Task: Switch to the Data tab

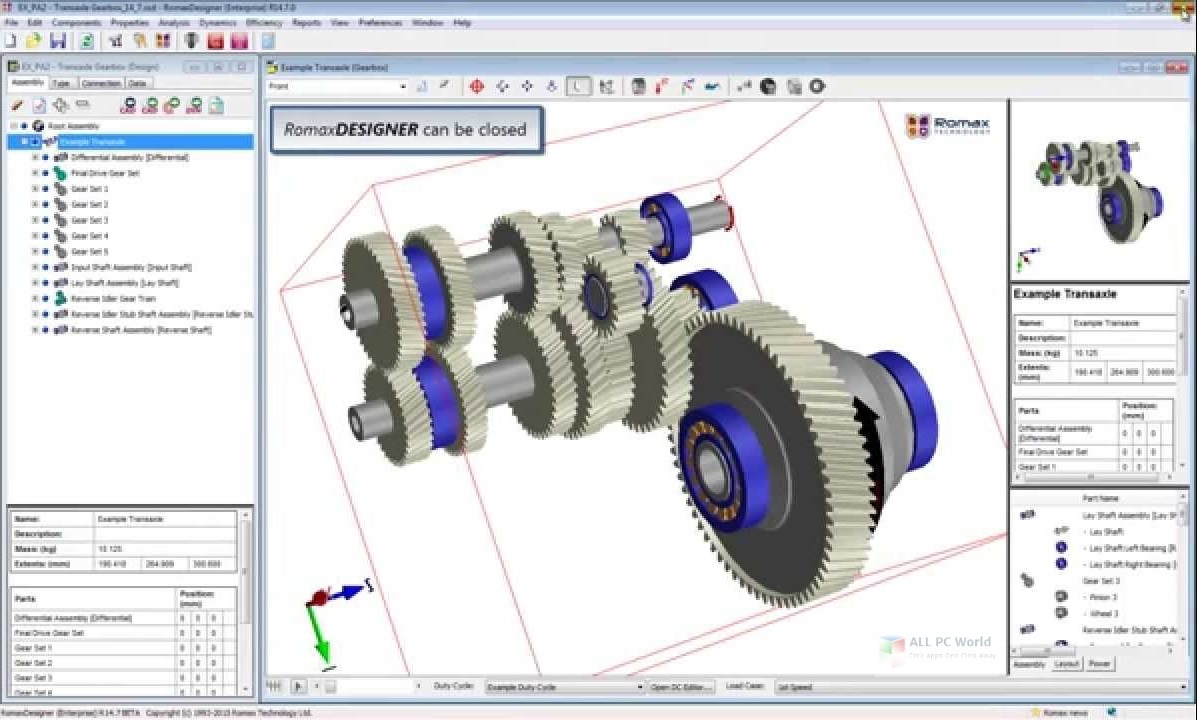Action: 137,83
